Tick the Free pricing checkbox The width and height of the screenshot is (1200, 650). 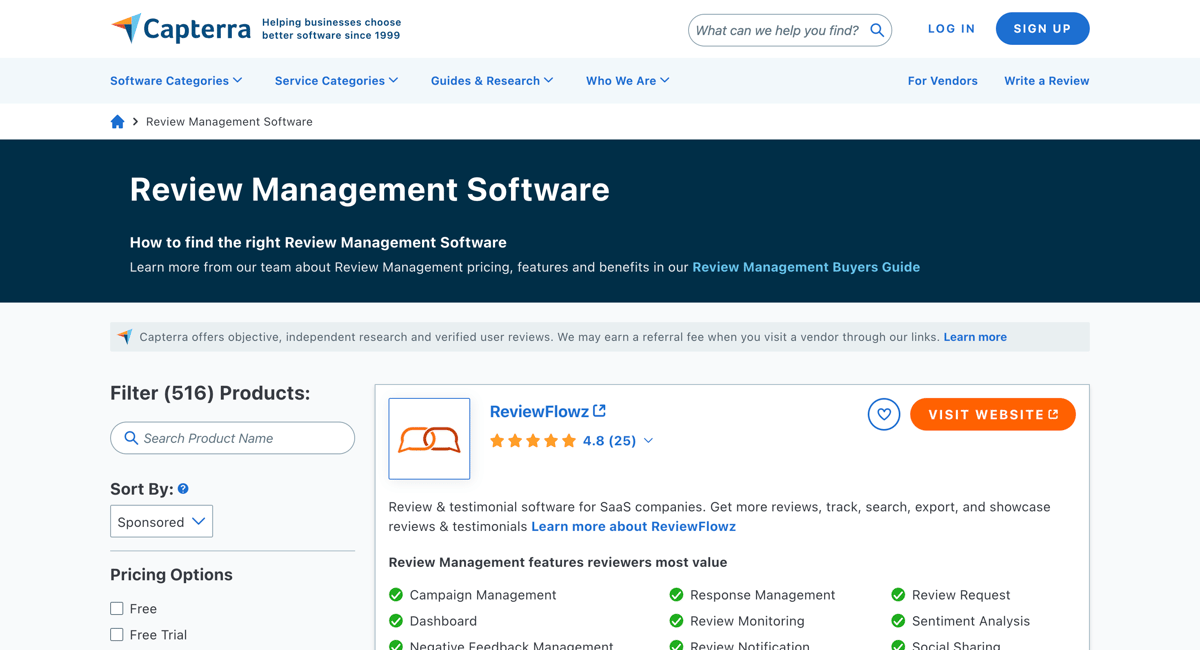117,609
